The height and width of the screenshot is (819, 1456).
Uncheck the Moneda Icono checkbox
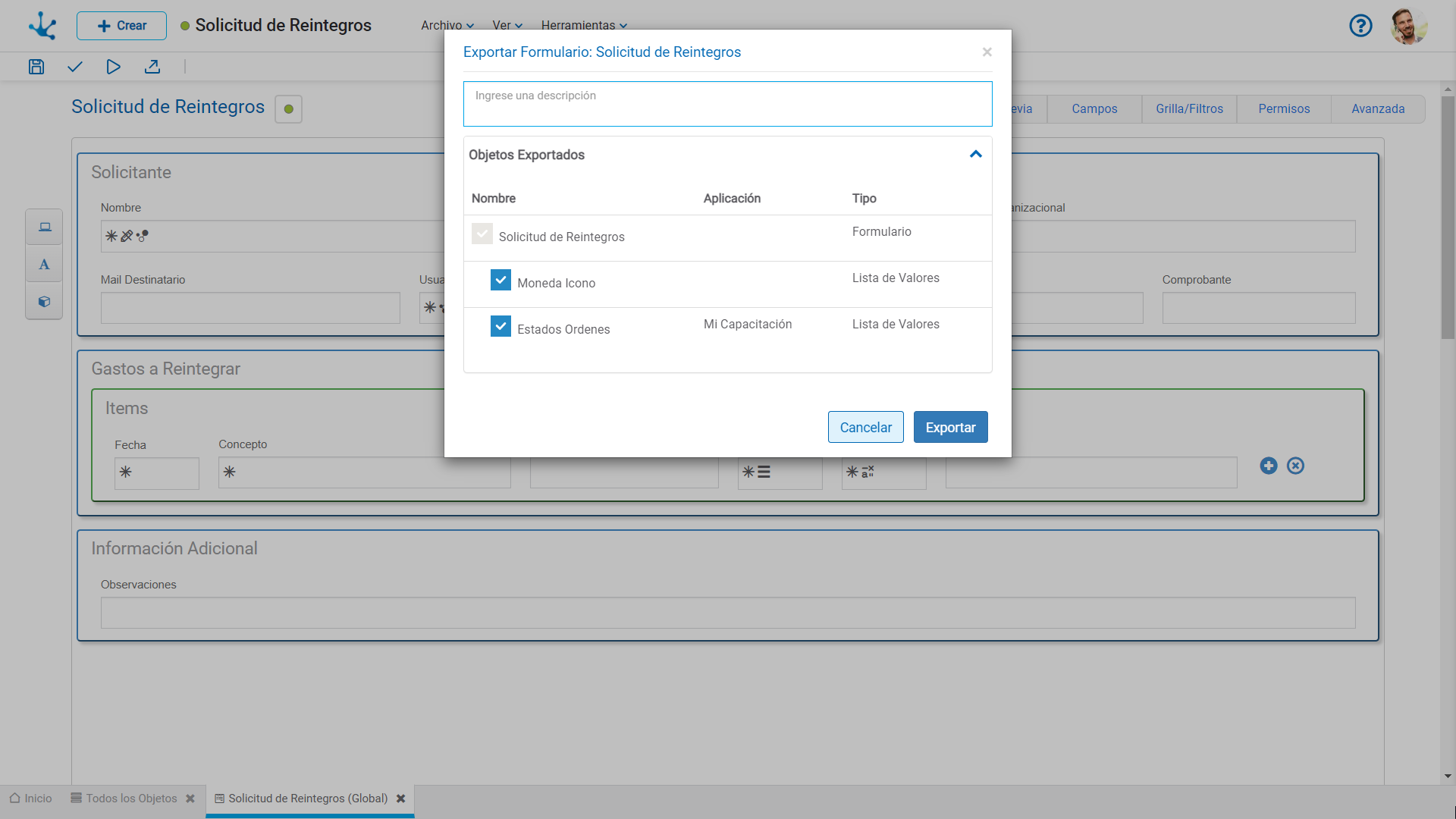coord(500,280)
